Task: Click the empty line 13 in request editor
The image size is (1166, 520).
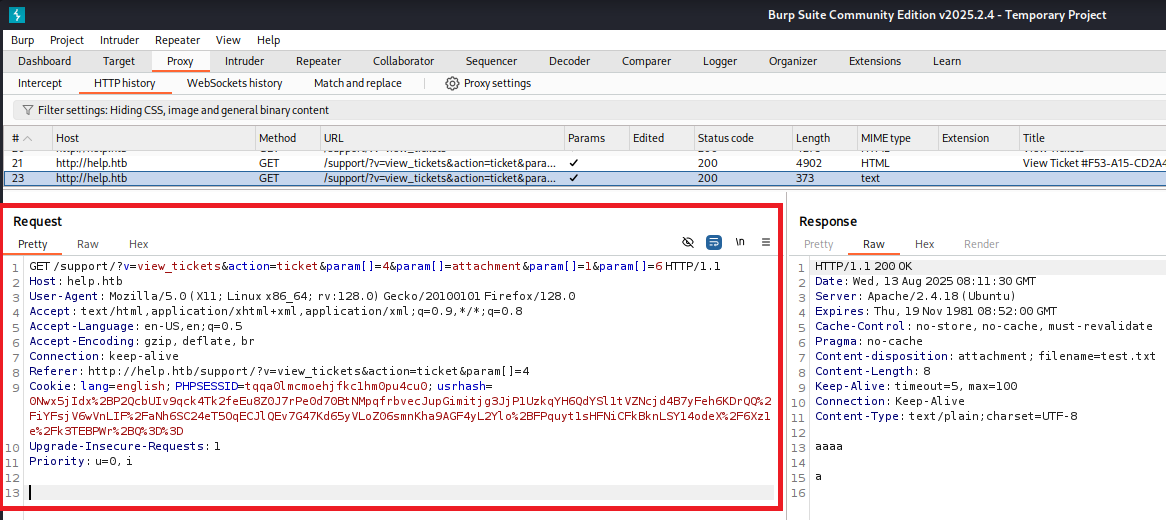Action: pos(400,492)
